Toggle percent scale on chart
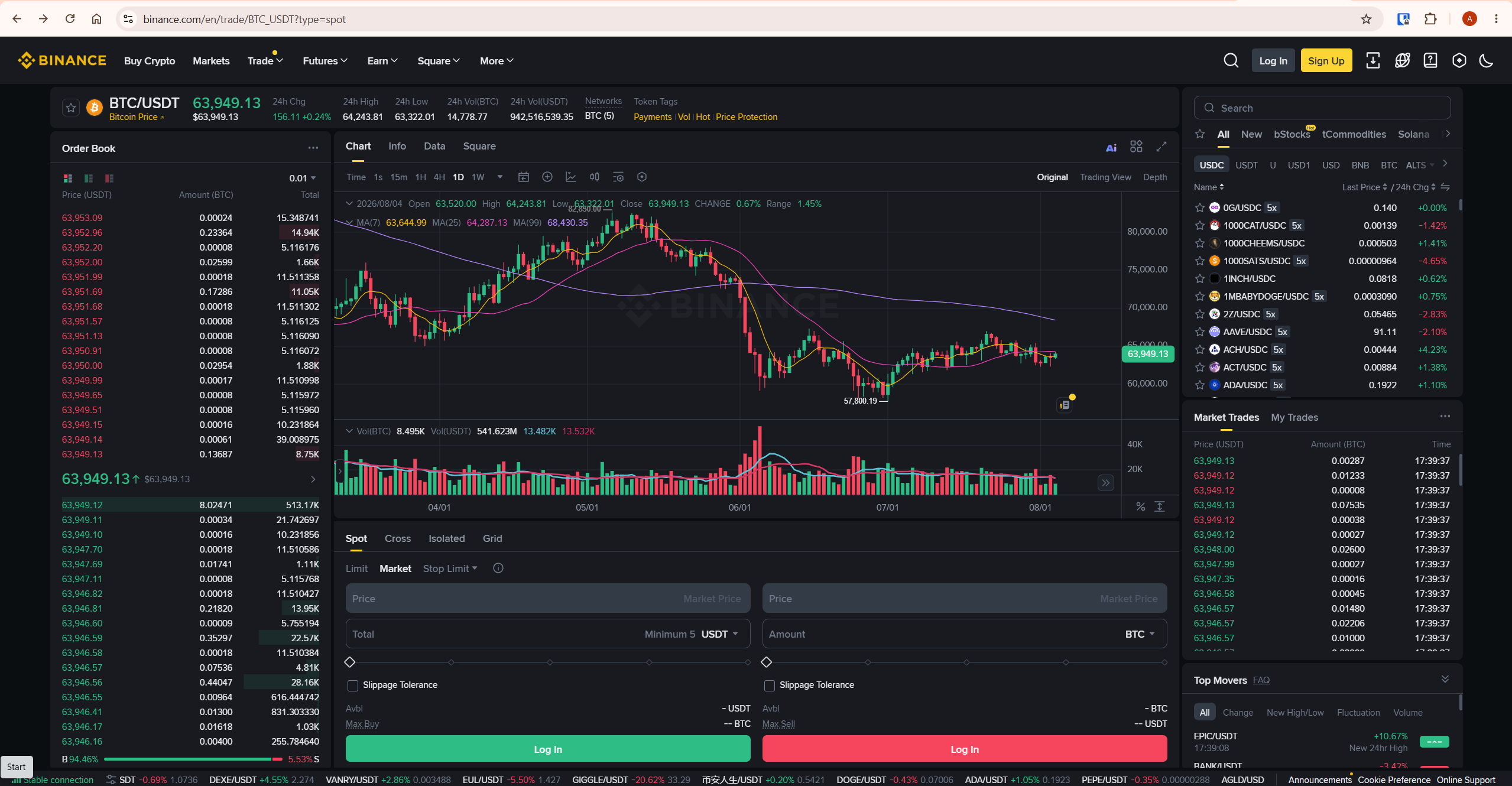The width and height of the screenshot is (1512, 786). point(1141,506)
